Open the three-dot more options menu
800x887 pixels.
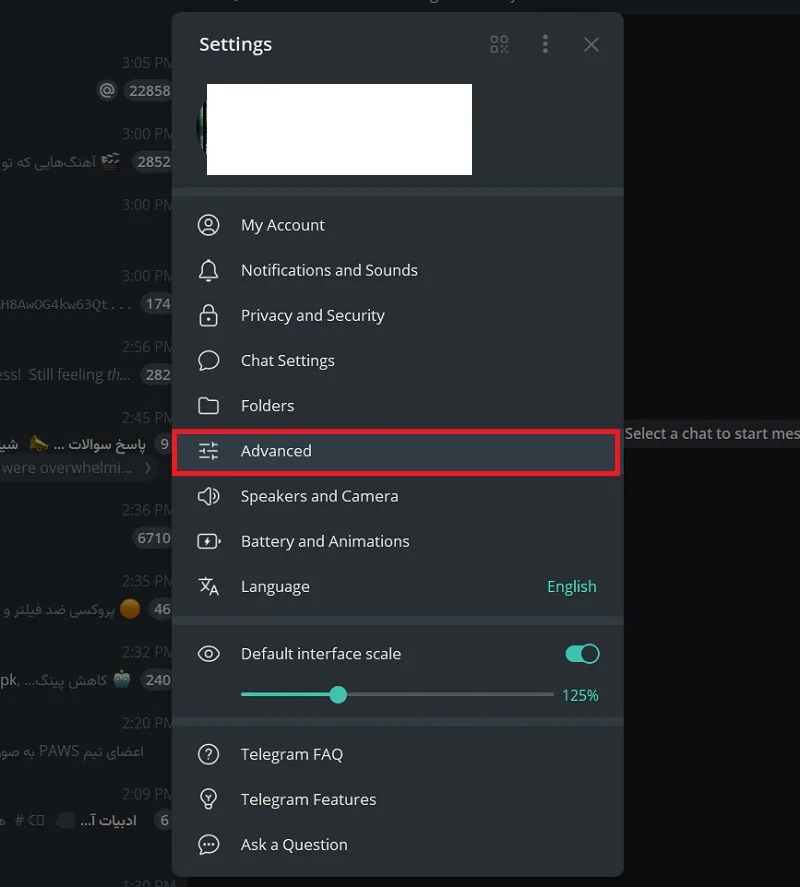[x=545, y=44]
